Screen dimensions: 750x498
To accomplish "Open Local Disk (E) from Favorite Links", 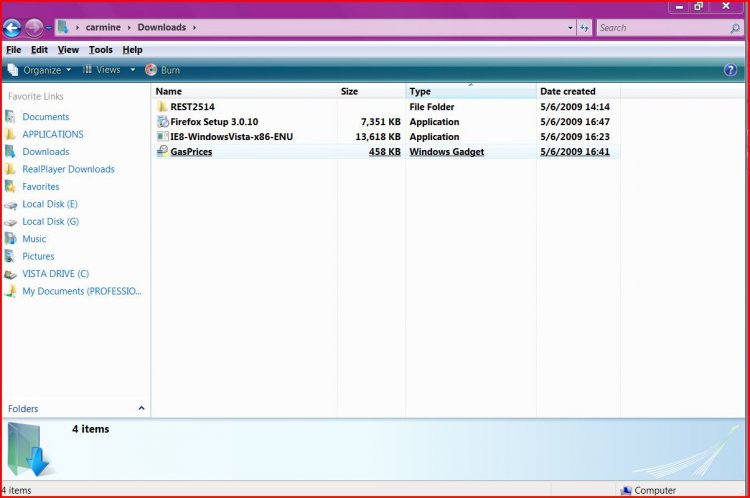I will click(50, 204).
